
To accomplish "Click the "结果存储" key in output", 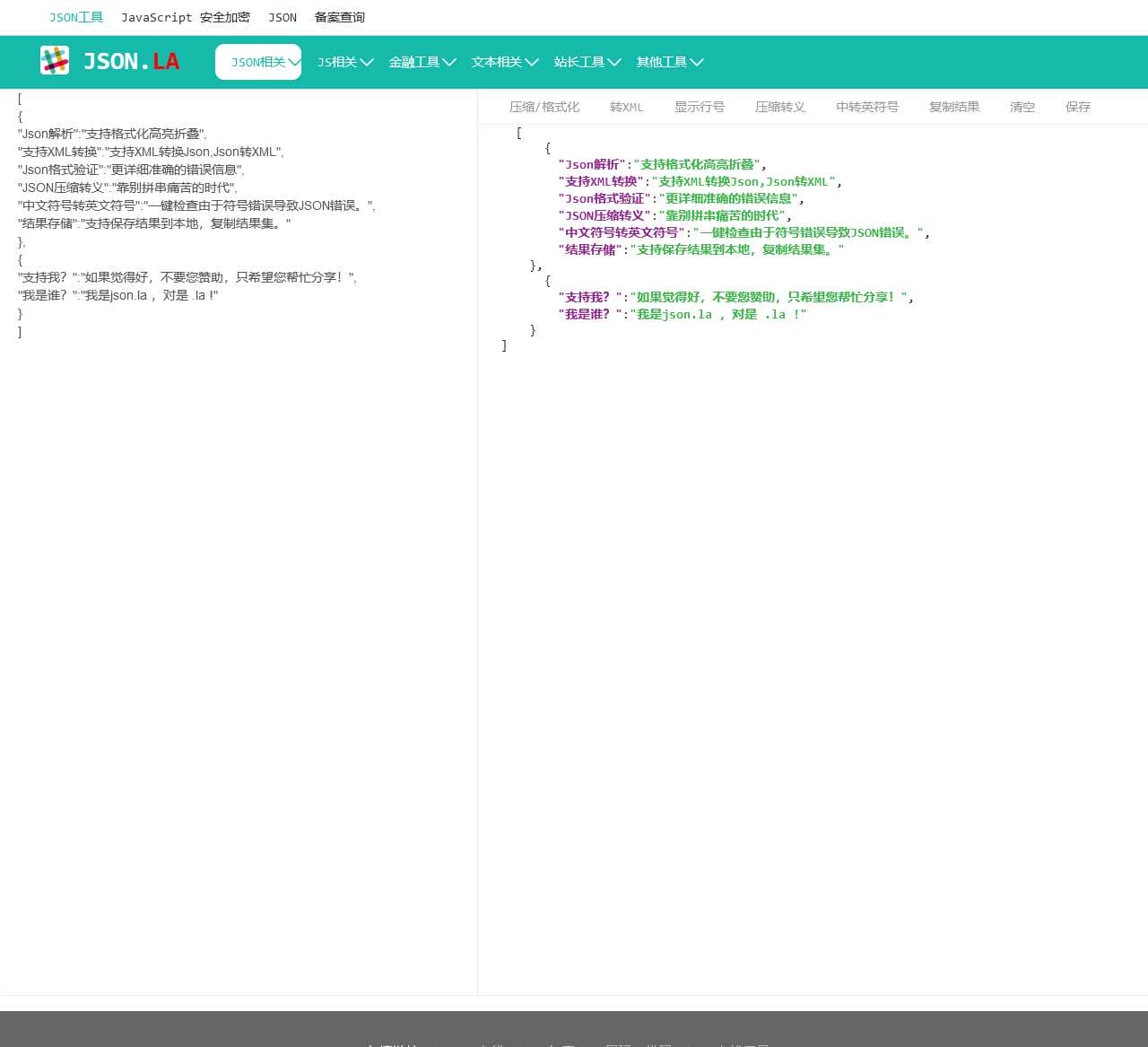I will point(590,249).
